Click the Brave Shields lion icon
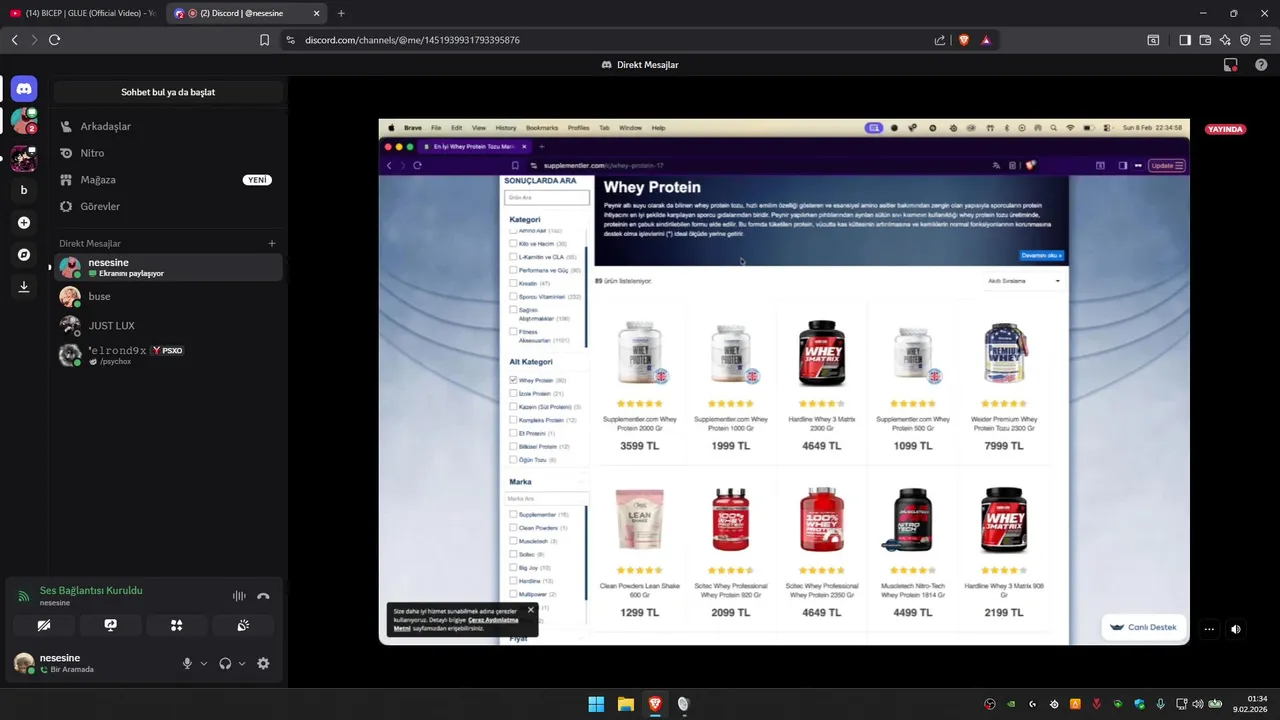Image resolution: width=1280 pixels, height=720 pixels. (964, 40)
